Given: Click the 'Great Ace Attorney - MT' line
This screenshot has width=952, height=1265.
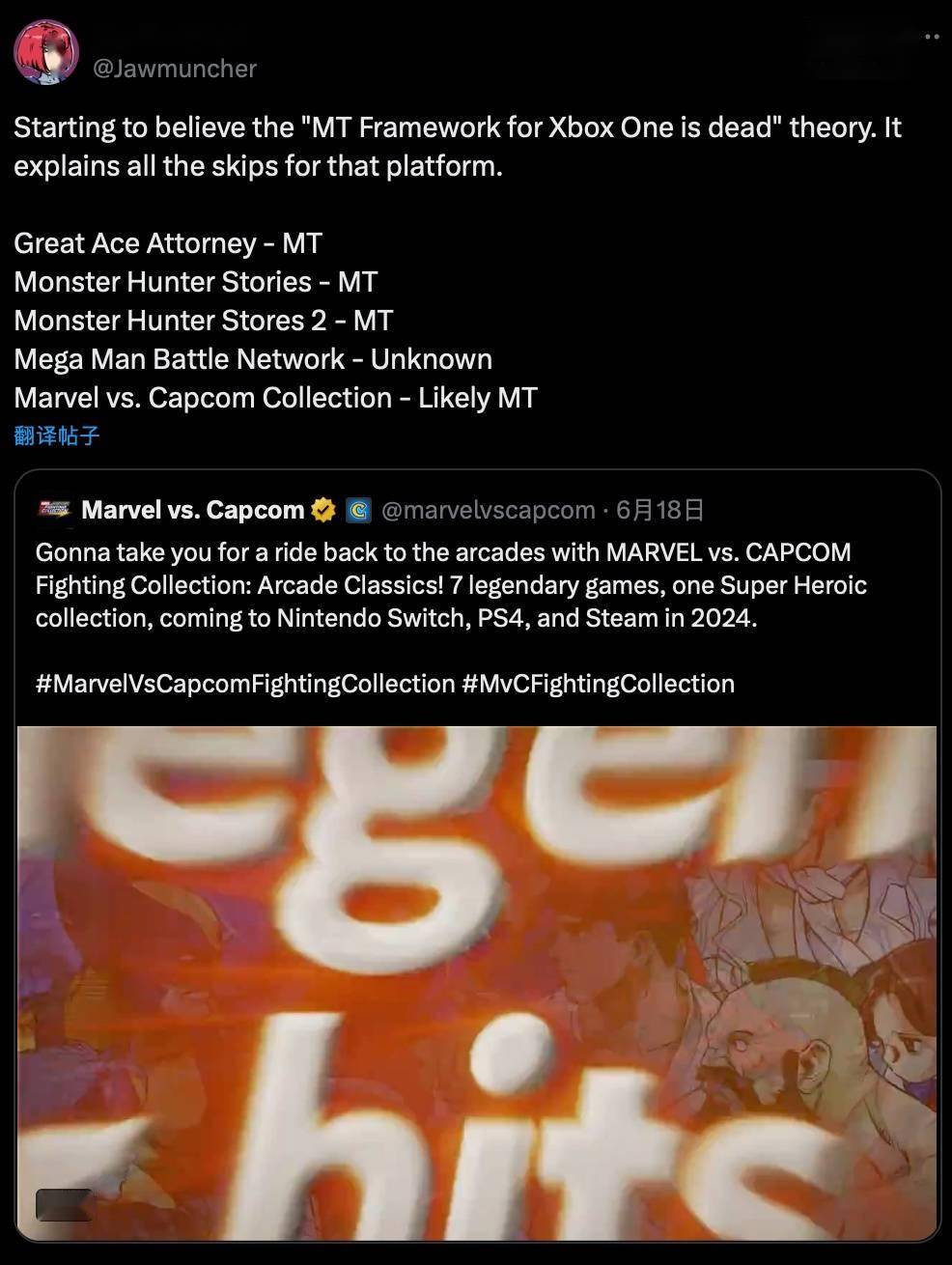Looking at the screenshot, I should click(x=168, y=243).
